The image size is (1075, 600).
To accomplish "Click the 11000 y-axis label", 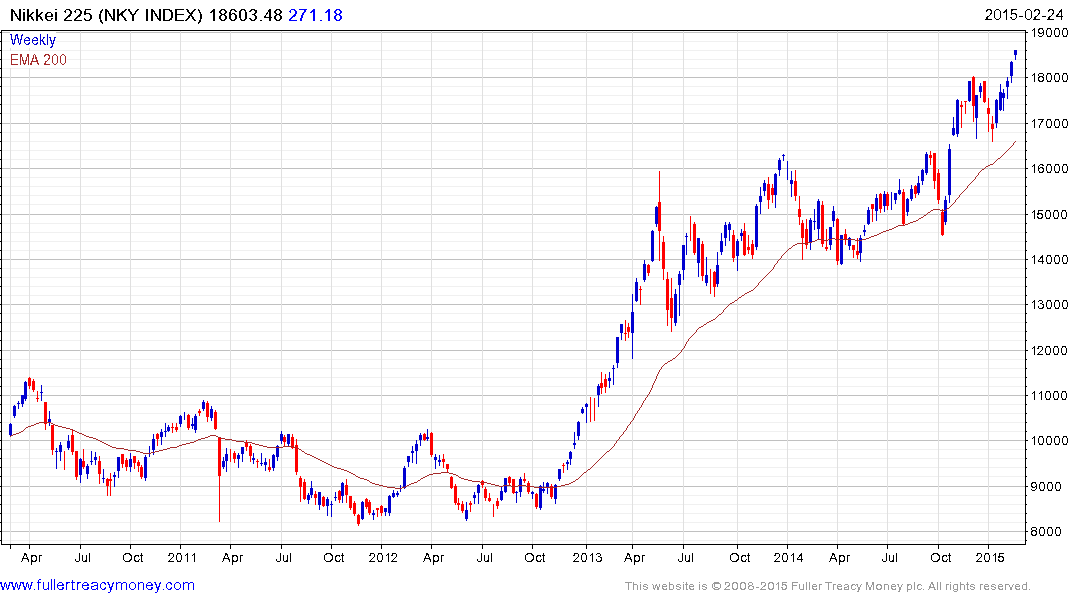I will pyautogui.click(x=1050, y=396).
